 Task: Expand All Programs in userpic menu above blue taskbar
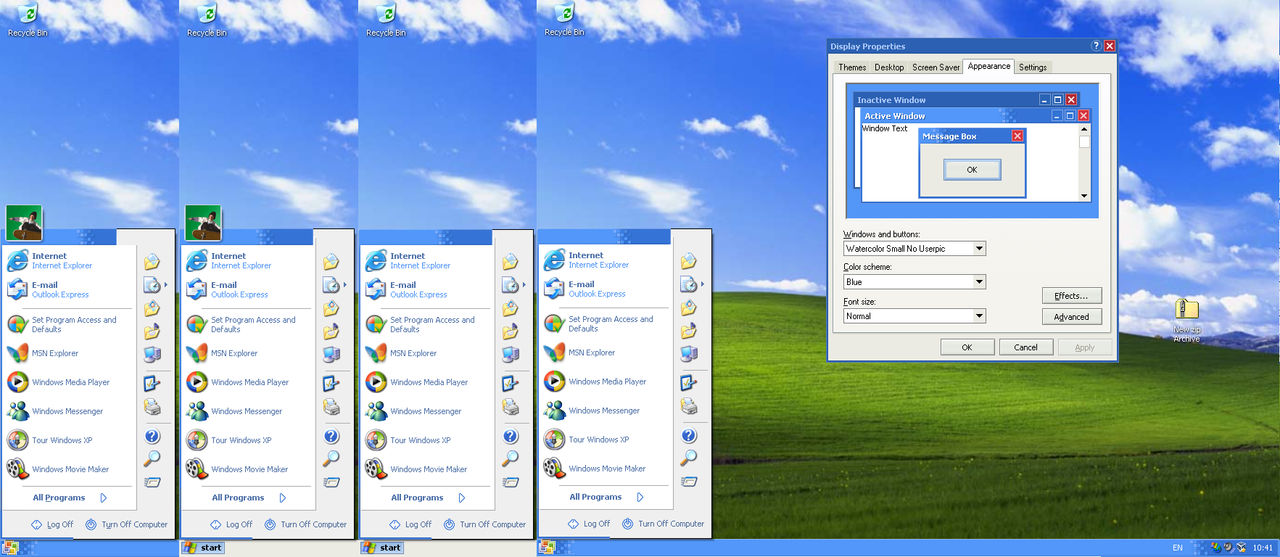coord(70,497)
